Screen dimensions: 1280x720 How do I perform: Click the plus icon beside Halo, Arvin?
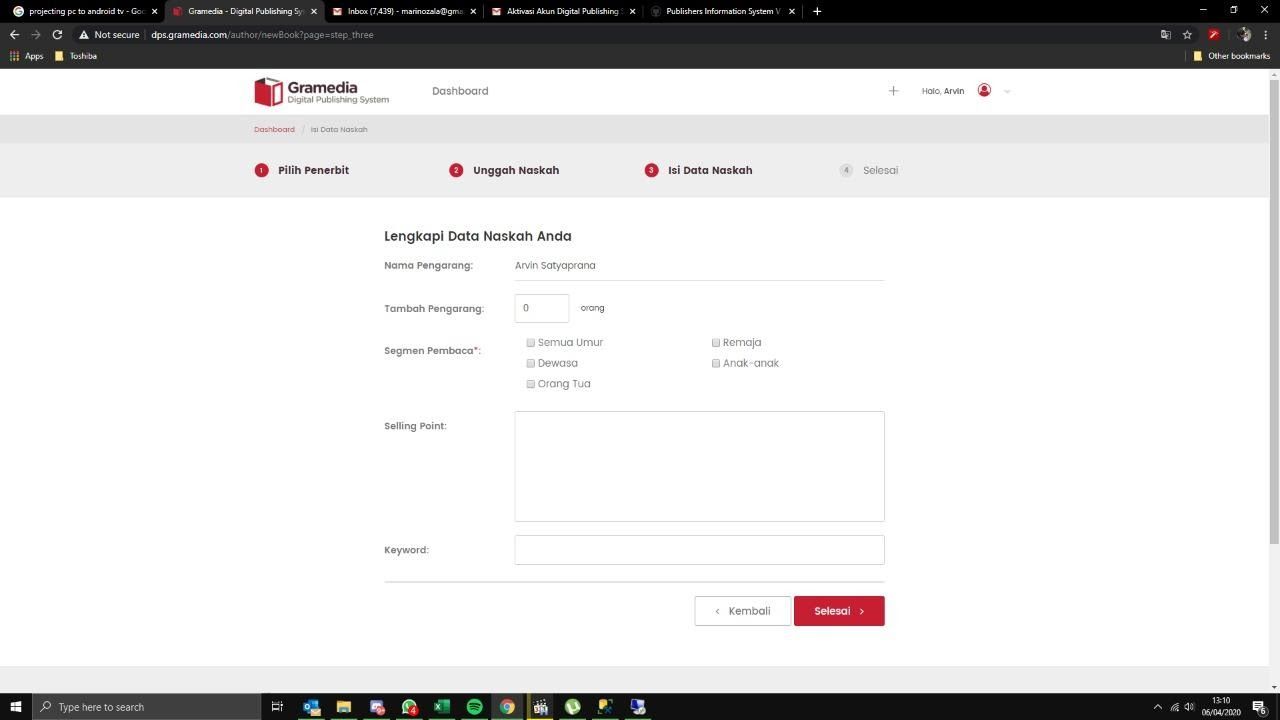893,91
